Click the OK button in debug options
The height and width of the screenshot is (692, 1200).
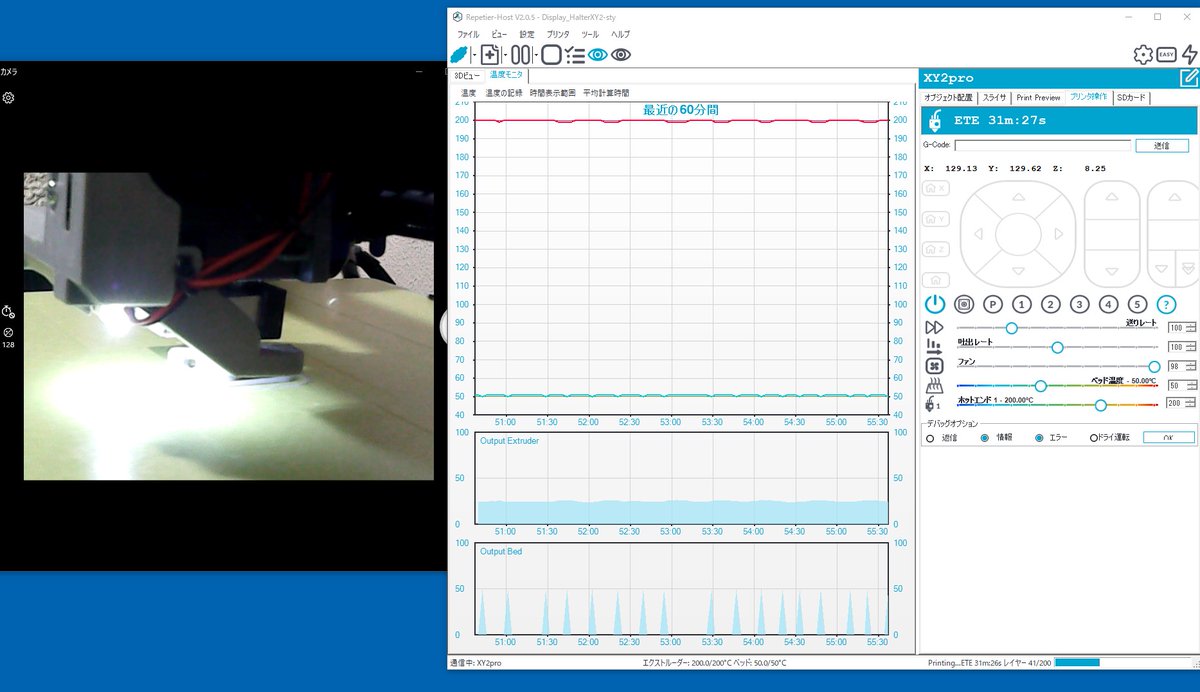[1168, 438]
